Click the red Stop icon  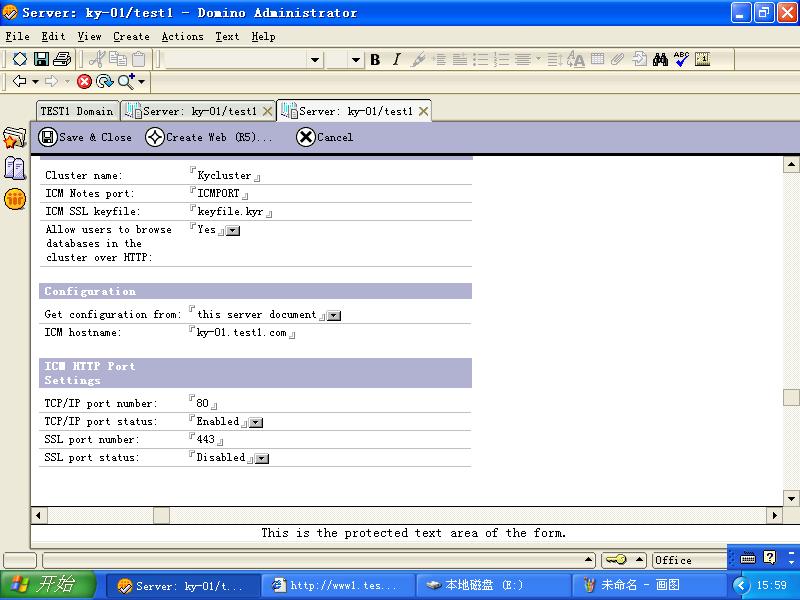point(85,82)
